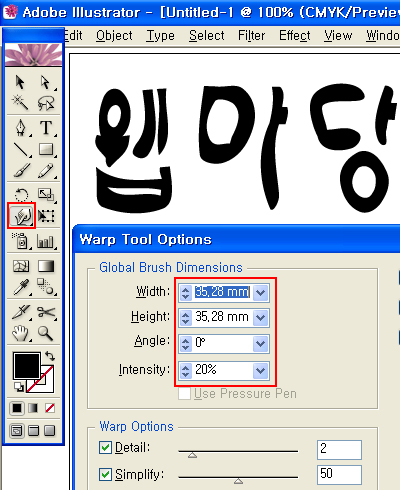Select the Pen tool
This screenshot has width=400, height=490.
click(21, 128)
